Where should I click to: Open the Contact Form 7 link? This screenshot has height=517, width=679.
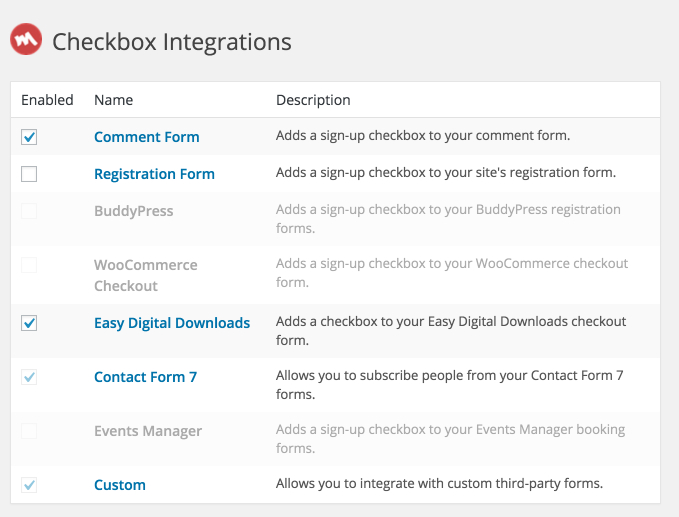pos(146,377)
